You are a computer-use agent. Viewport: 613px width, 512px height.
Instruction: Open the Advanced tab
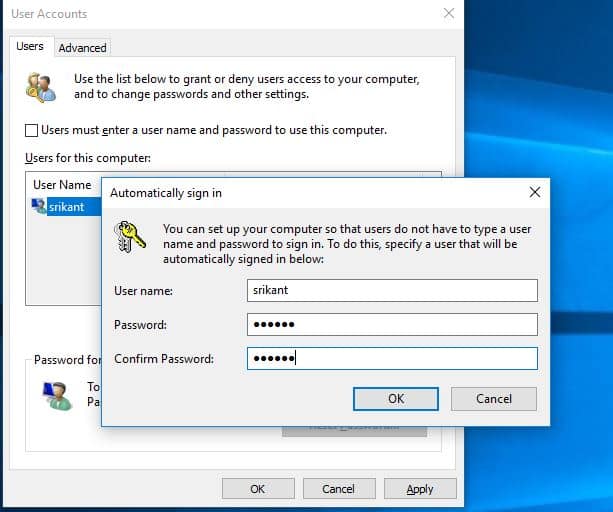(x=82, y=48)
